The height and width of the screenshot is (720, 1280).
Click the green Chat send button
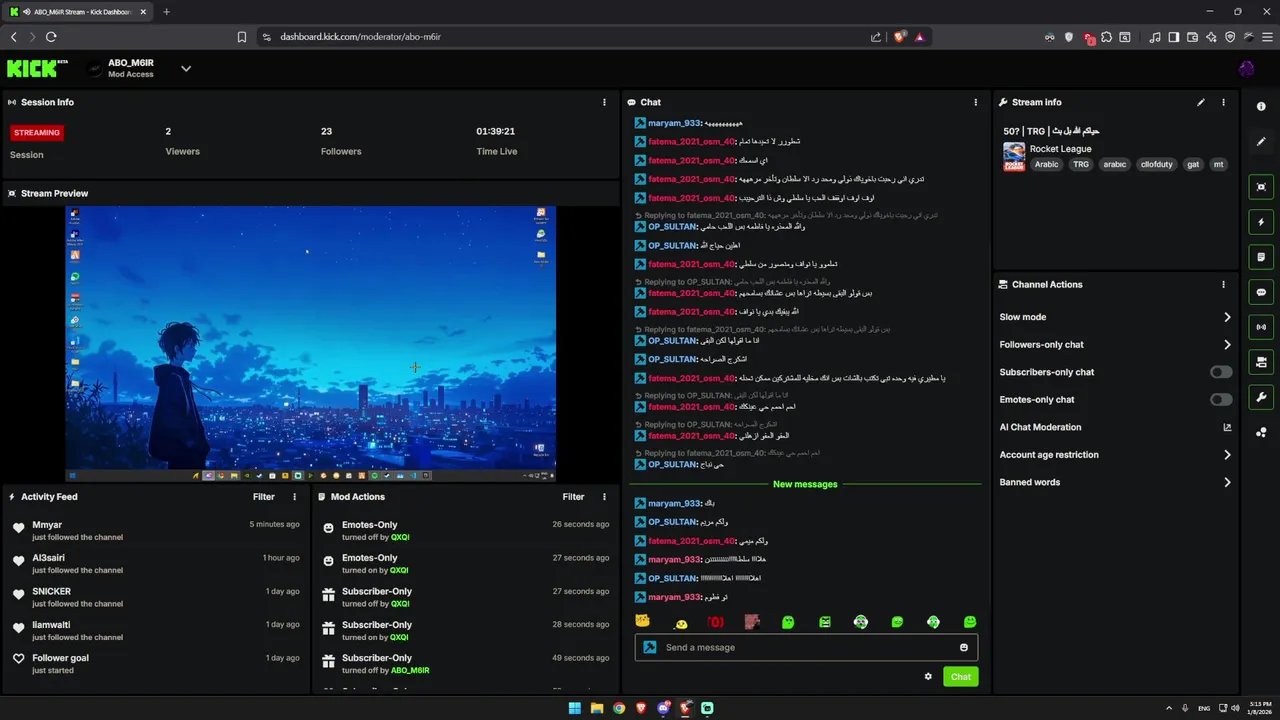tap(960, 677)
